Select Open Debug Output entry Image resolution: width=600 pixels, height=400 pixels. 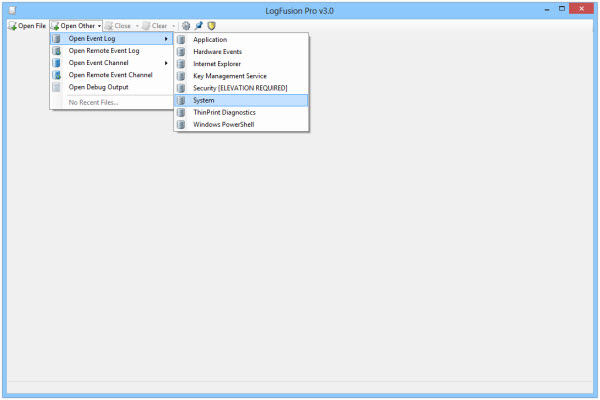[x=111, y=87]
